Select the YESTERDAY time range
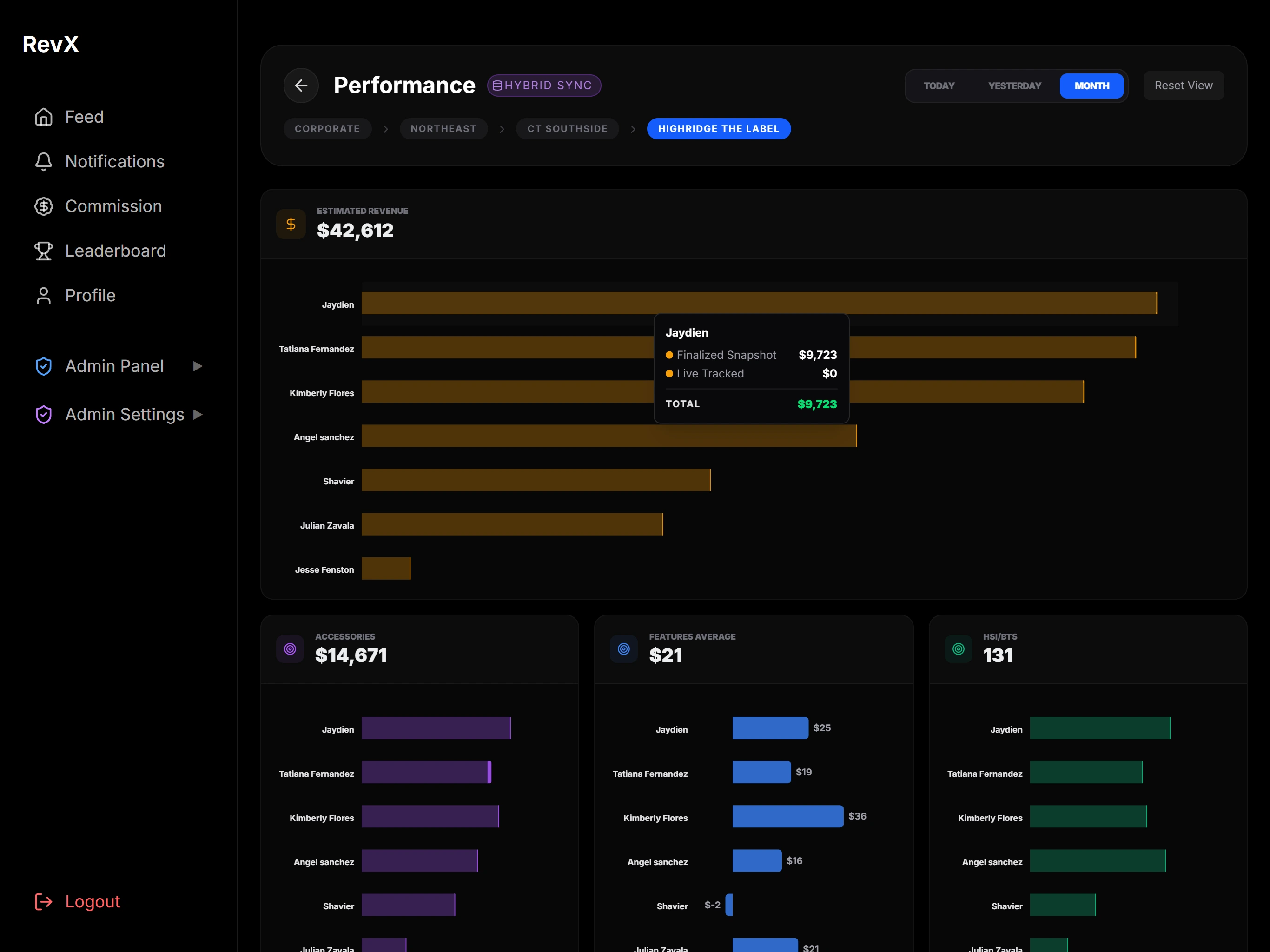Image resolution: width=1270 pixels, height=952 pixels. pyautogui.click(x=1014, y=86)
